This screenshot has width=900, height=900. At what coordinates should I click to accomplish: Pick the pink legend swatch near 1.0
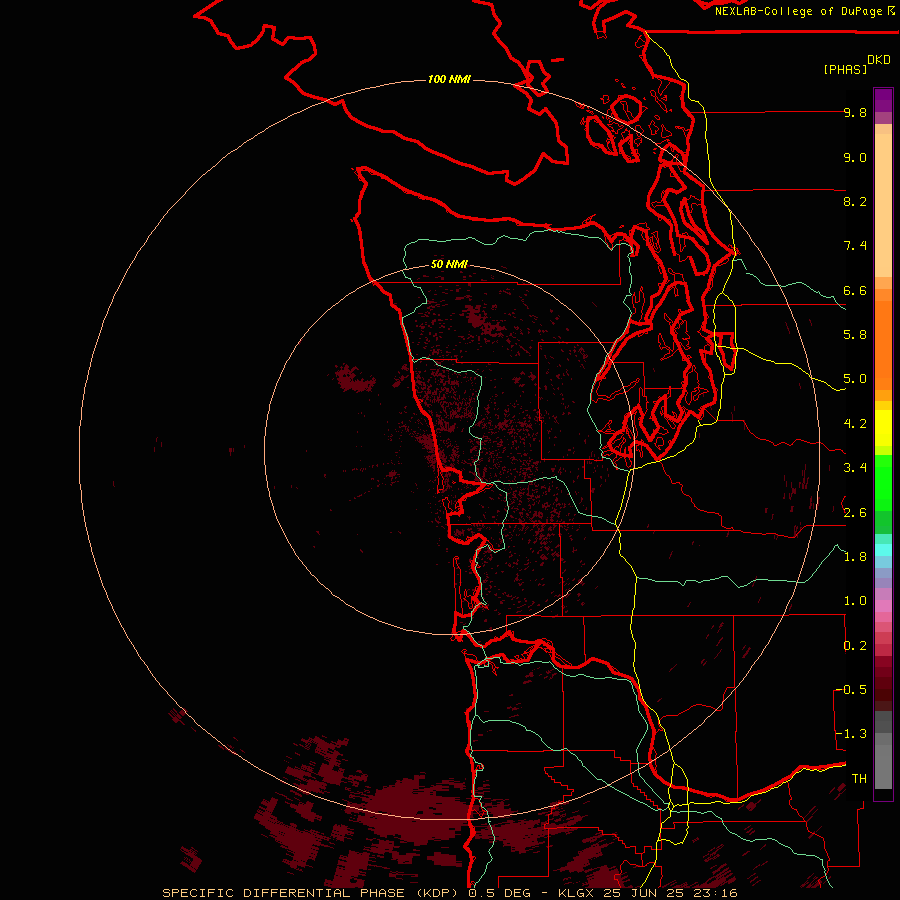click(883, 606)
